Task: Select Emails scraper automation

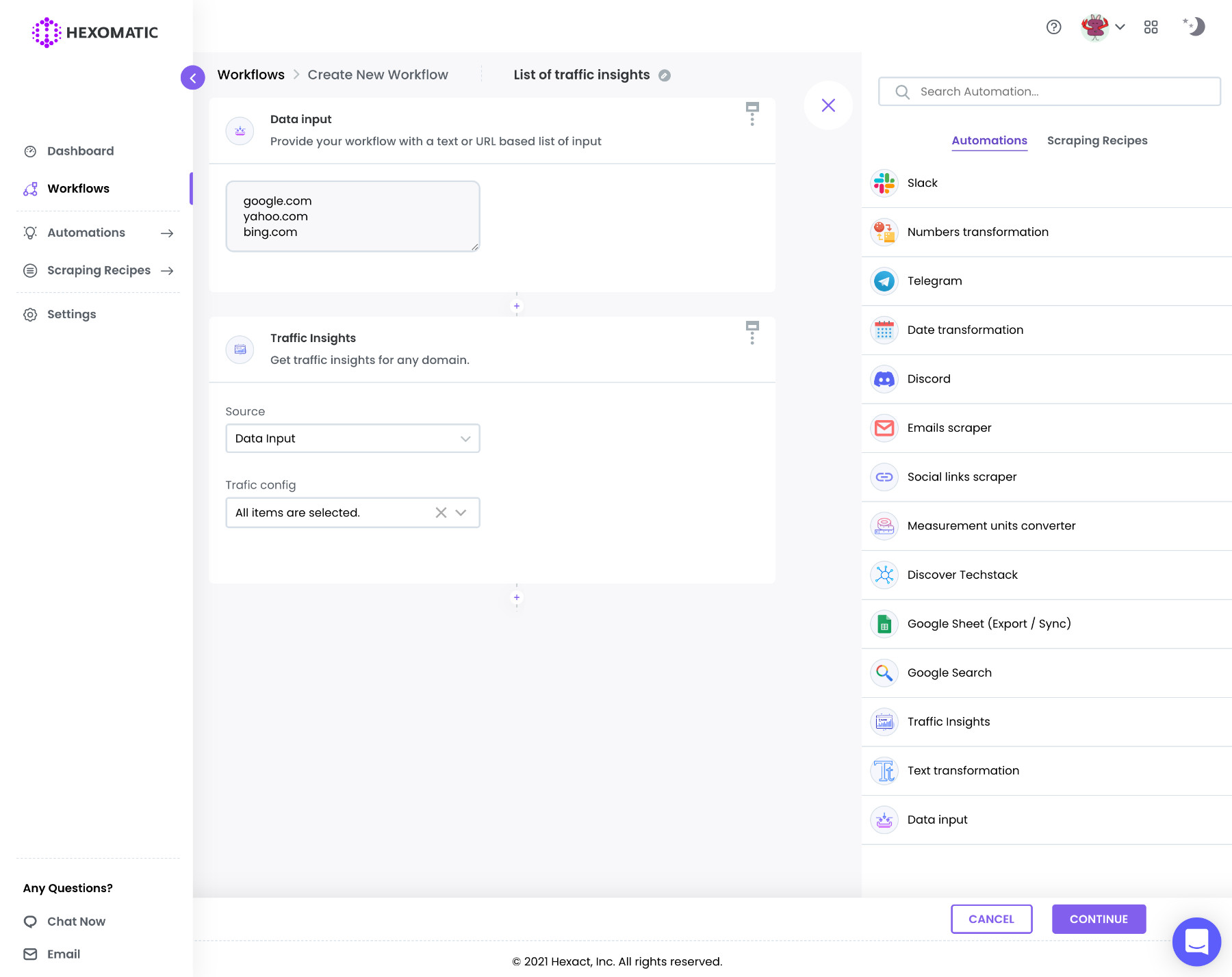Action: click(x=1047, y=428)
